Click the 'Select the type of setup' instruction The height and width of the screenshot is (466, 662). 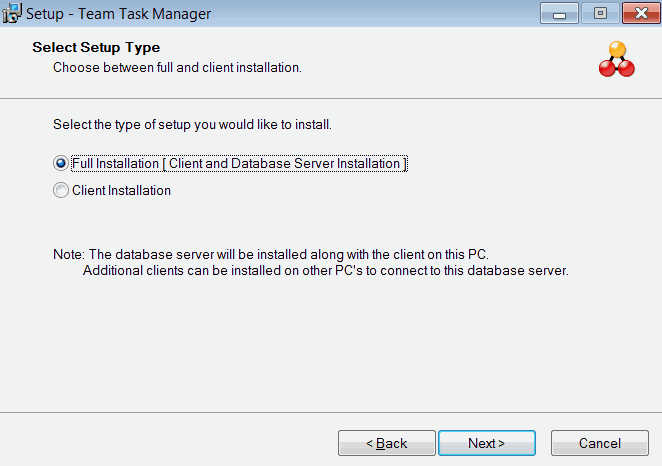tap(192, 125)
